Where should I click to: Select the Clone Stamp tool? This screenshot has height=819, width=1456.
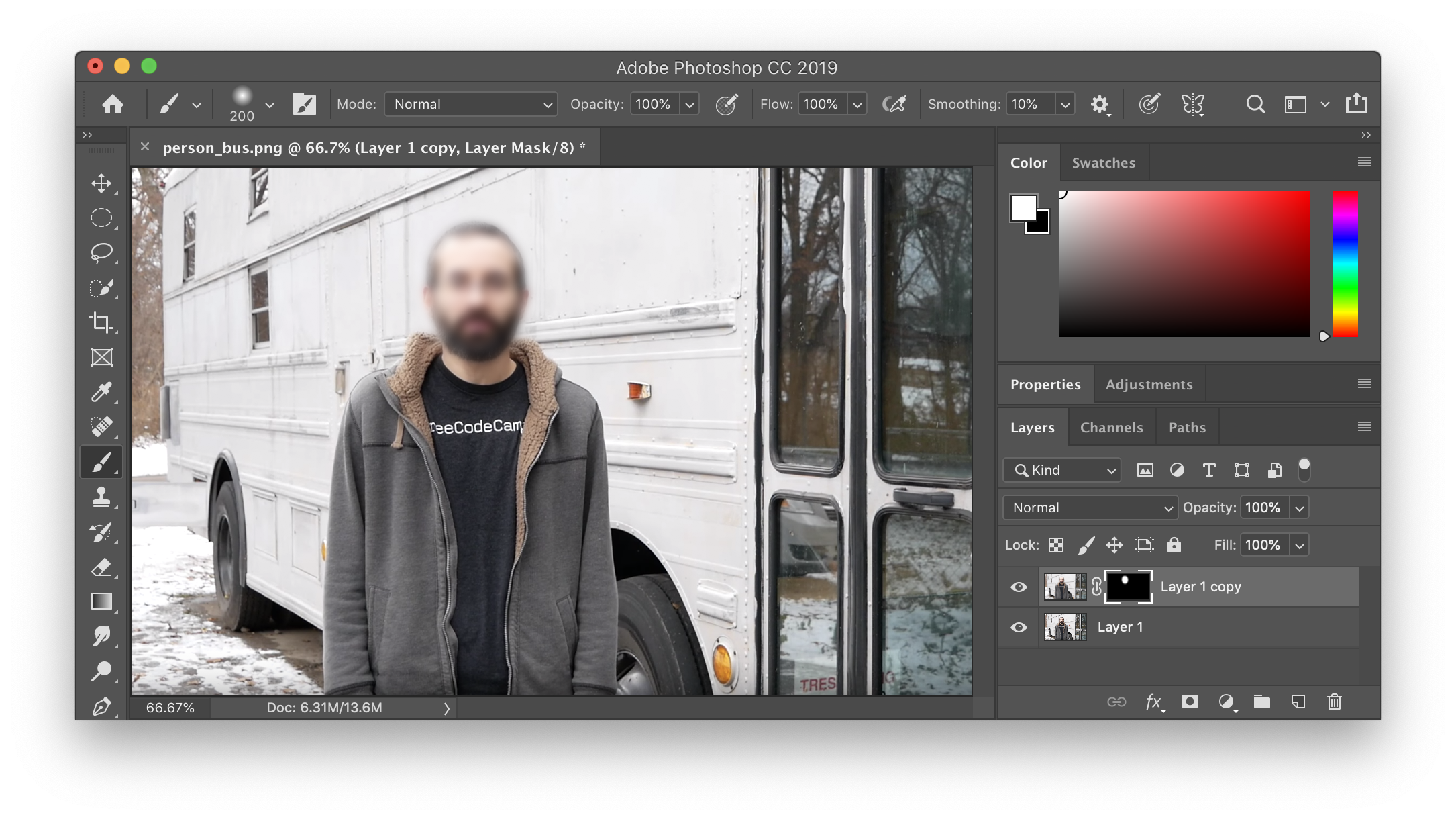pos(100,497)
